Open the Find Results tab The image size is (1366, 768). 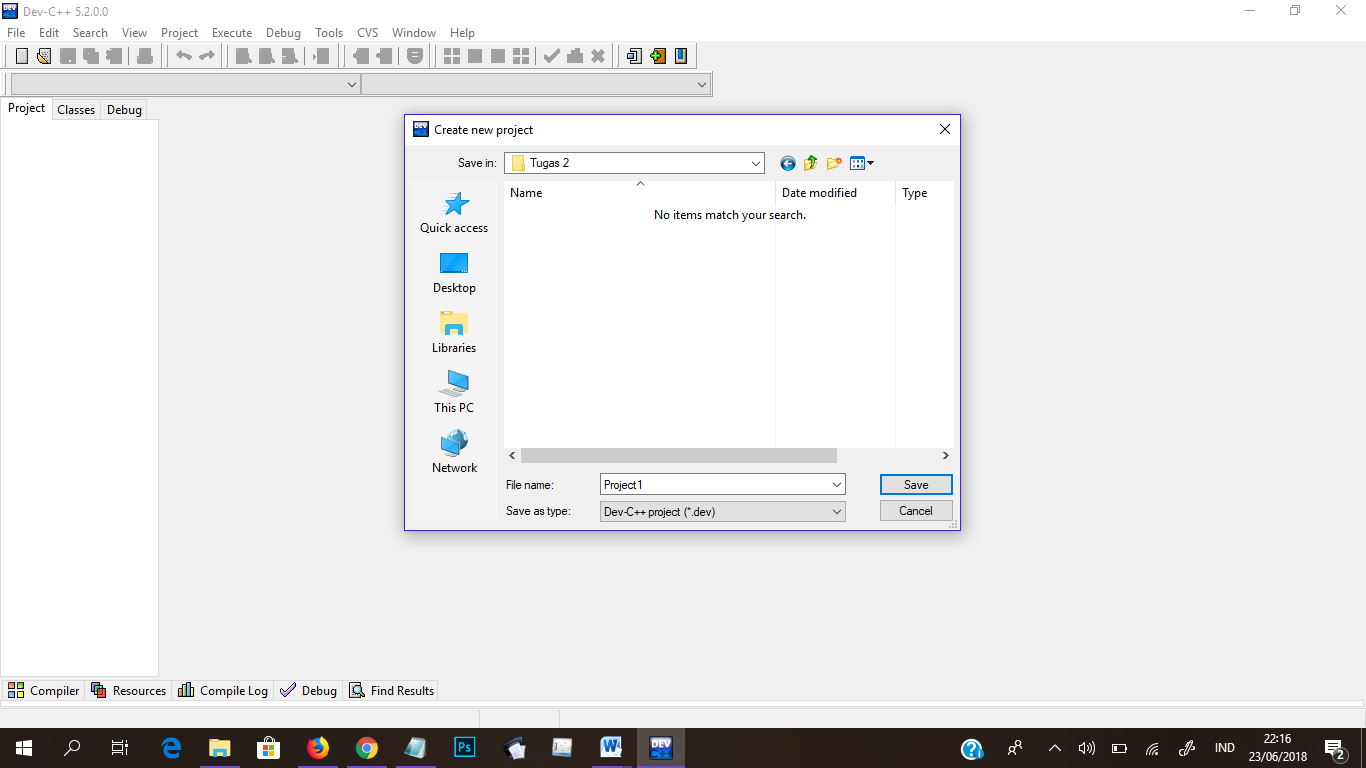(392, 690)
